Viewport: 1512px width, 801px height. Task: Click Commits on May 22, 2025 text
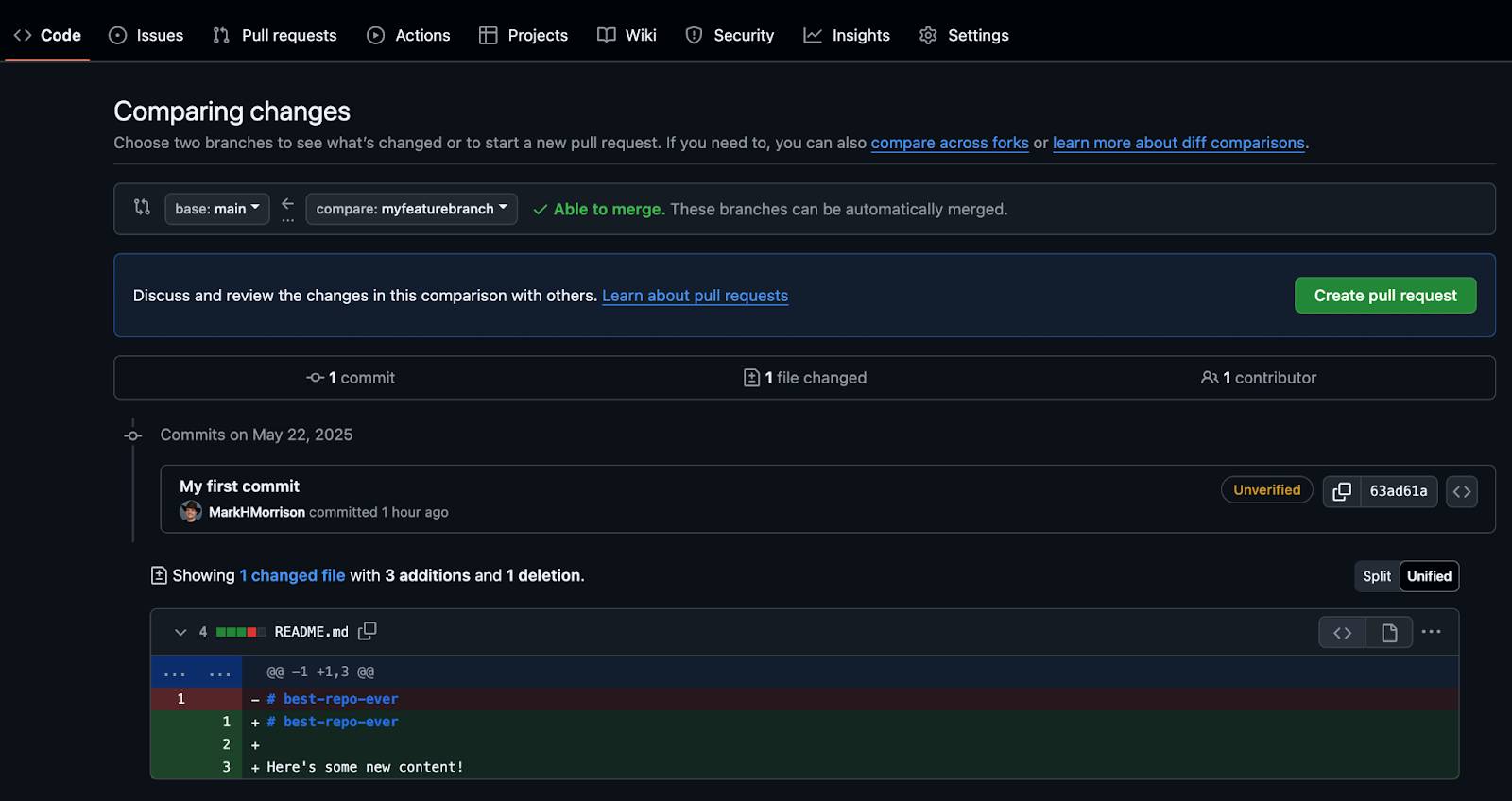[x=256, y=435]
